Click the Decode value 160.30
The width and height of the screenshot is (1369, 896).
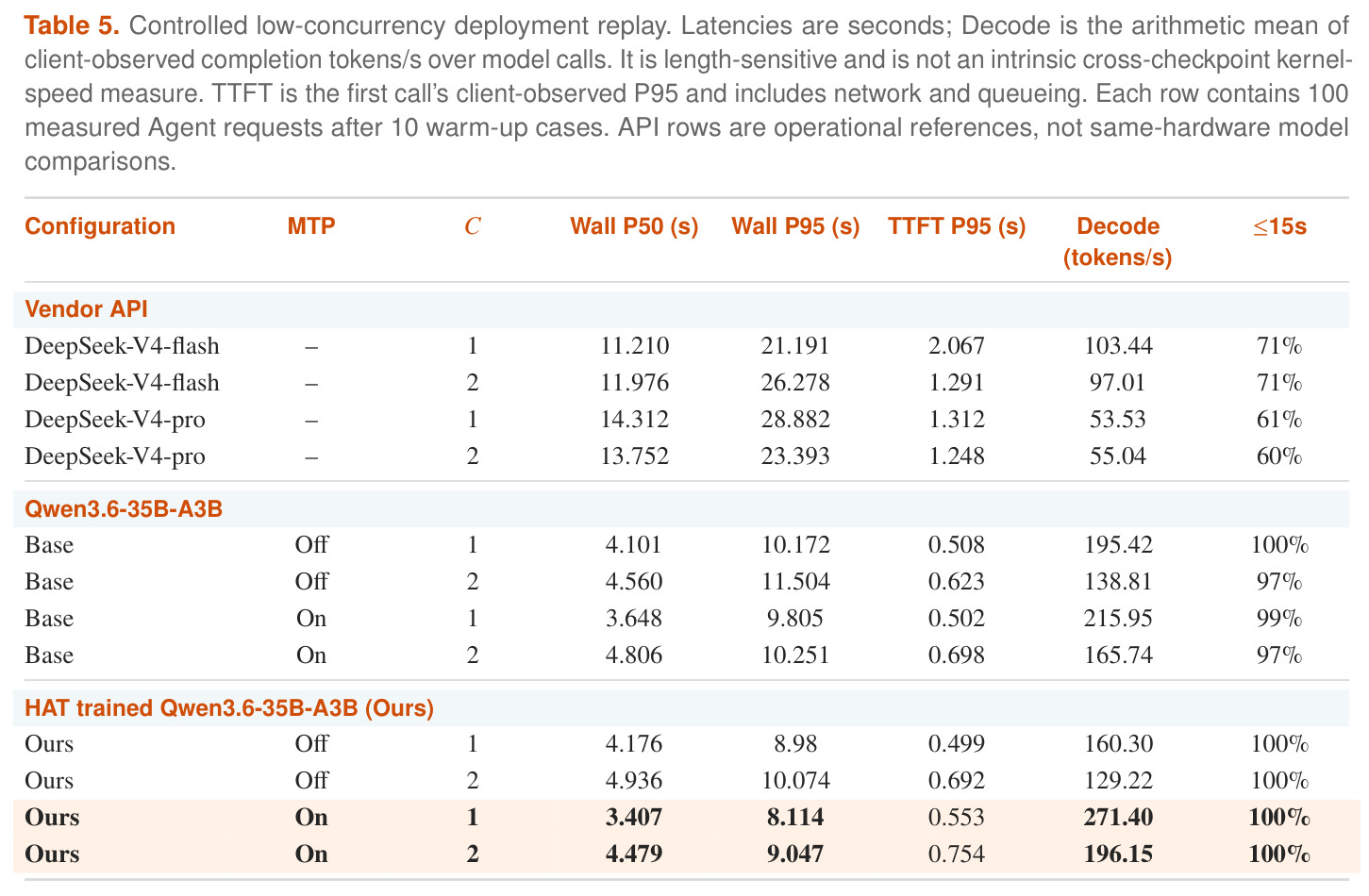click(x=1118, y=744)
